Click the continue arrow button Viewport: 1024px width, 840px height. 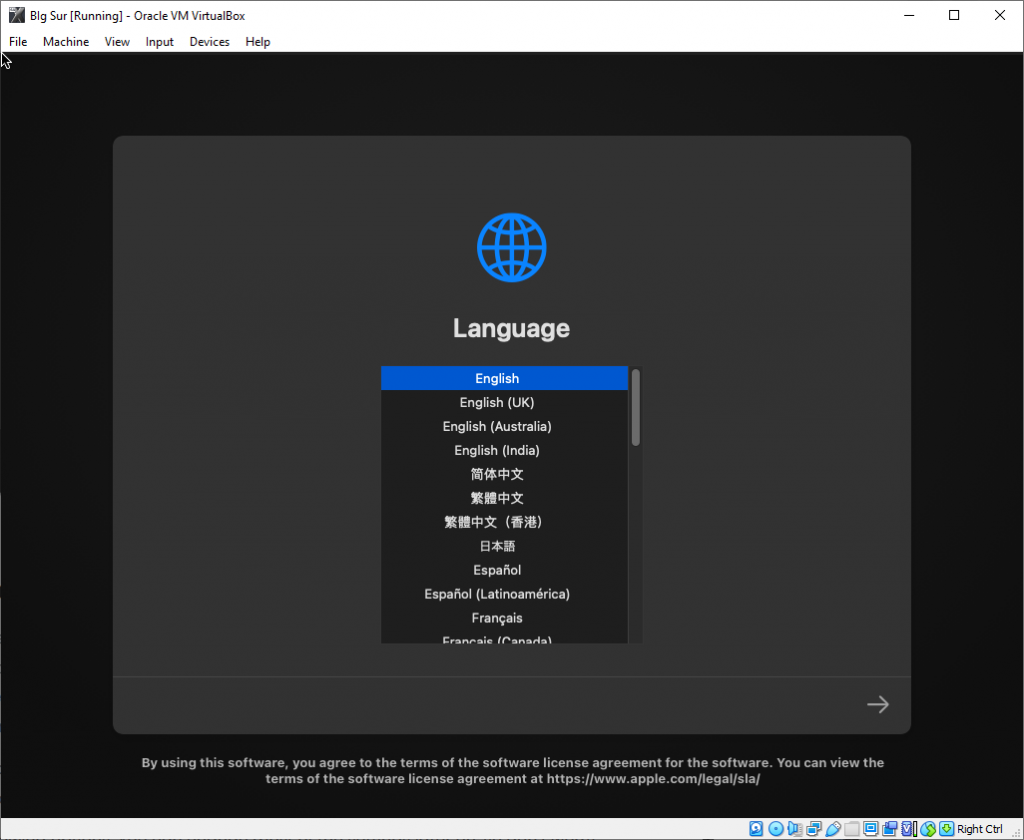877,704
